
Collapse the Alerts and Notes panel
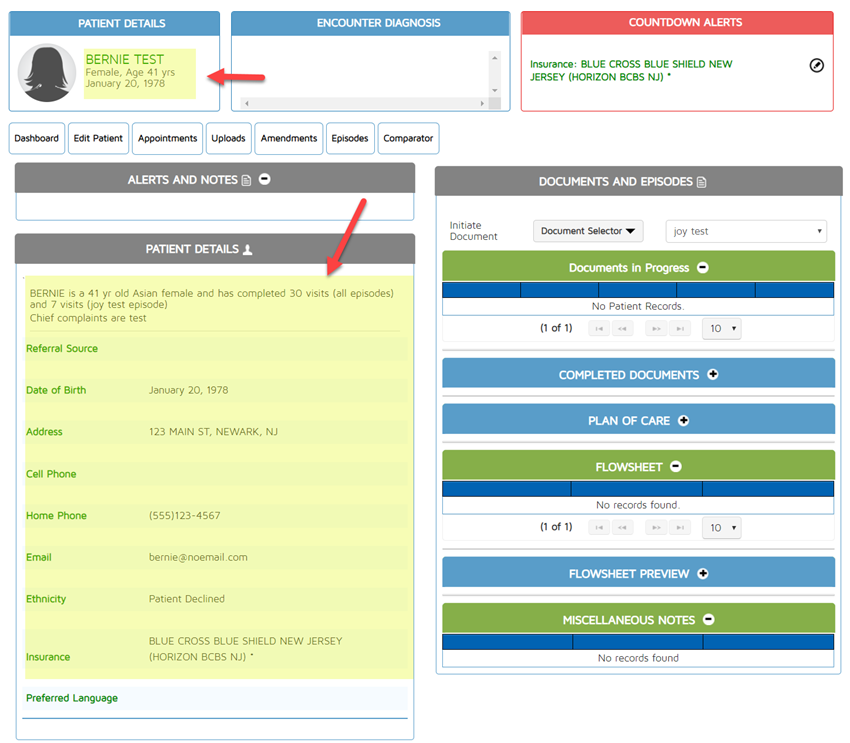(265, 180)
